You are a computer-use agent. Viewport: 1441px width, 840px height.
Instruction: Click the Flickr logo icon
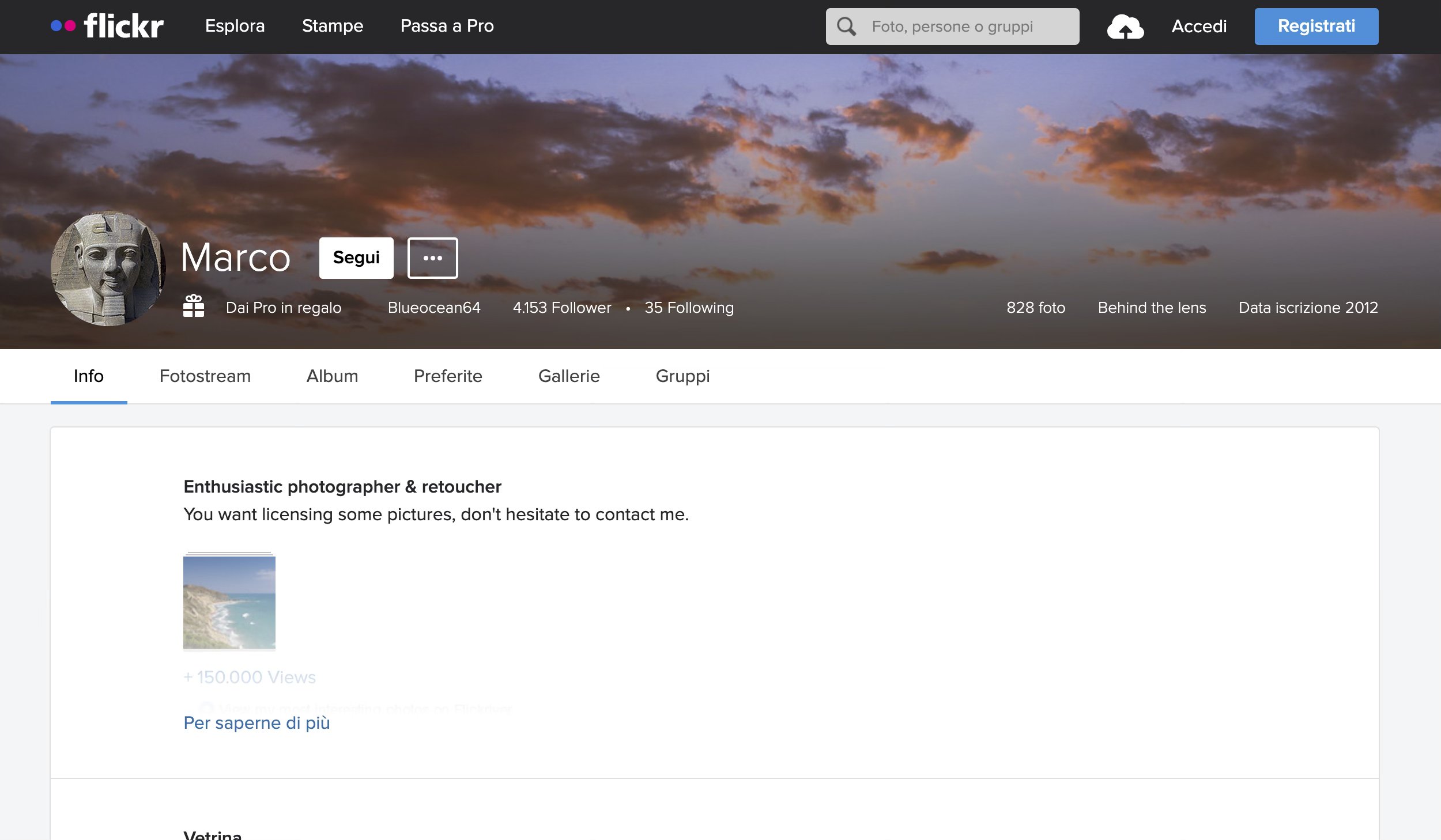pyautogui.click(x=107, y=26)
